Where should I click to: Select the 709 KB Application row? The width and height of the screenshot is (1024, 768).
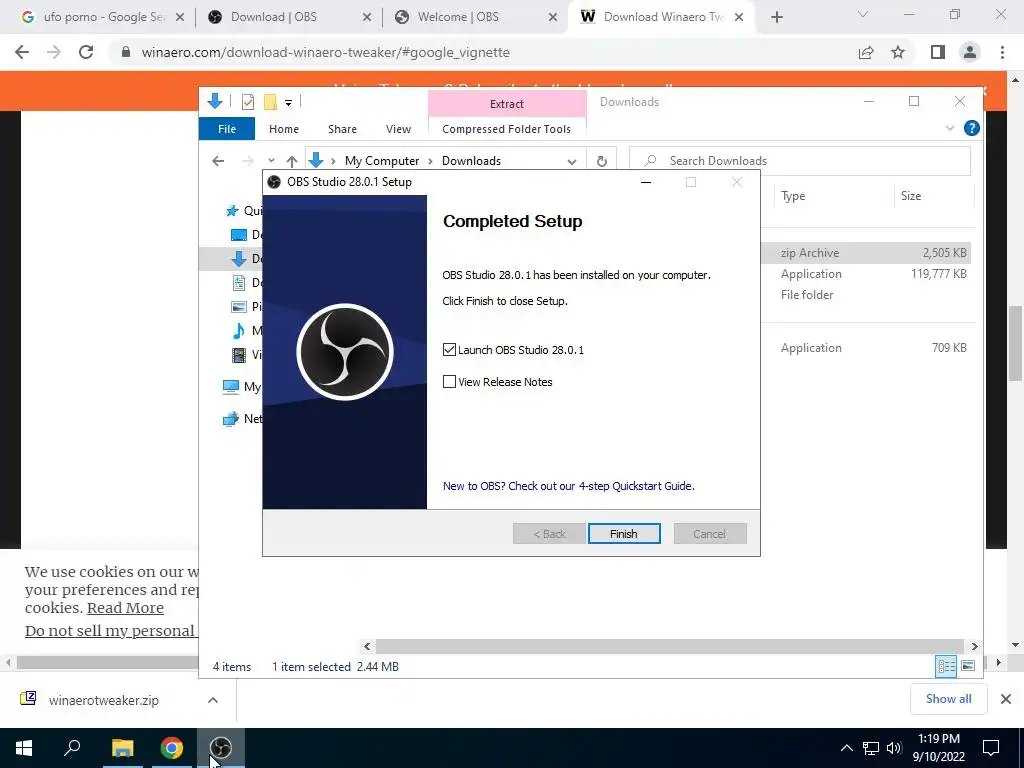pos(865,347)
